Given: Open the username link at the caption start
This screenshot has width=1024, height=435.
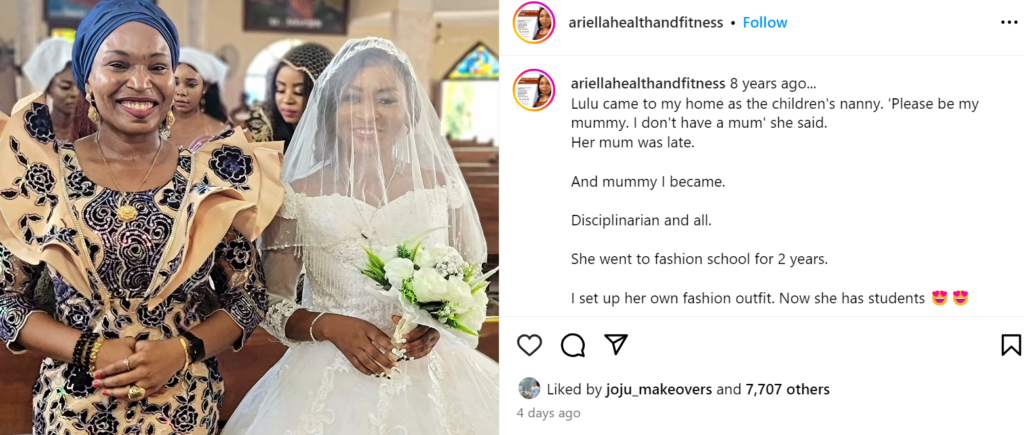Looking at the screenshot, I should 648,84.
